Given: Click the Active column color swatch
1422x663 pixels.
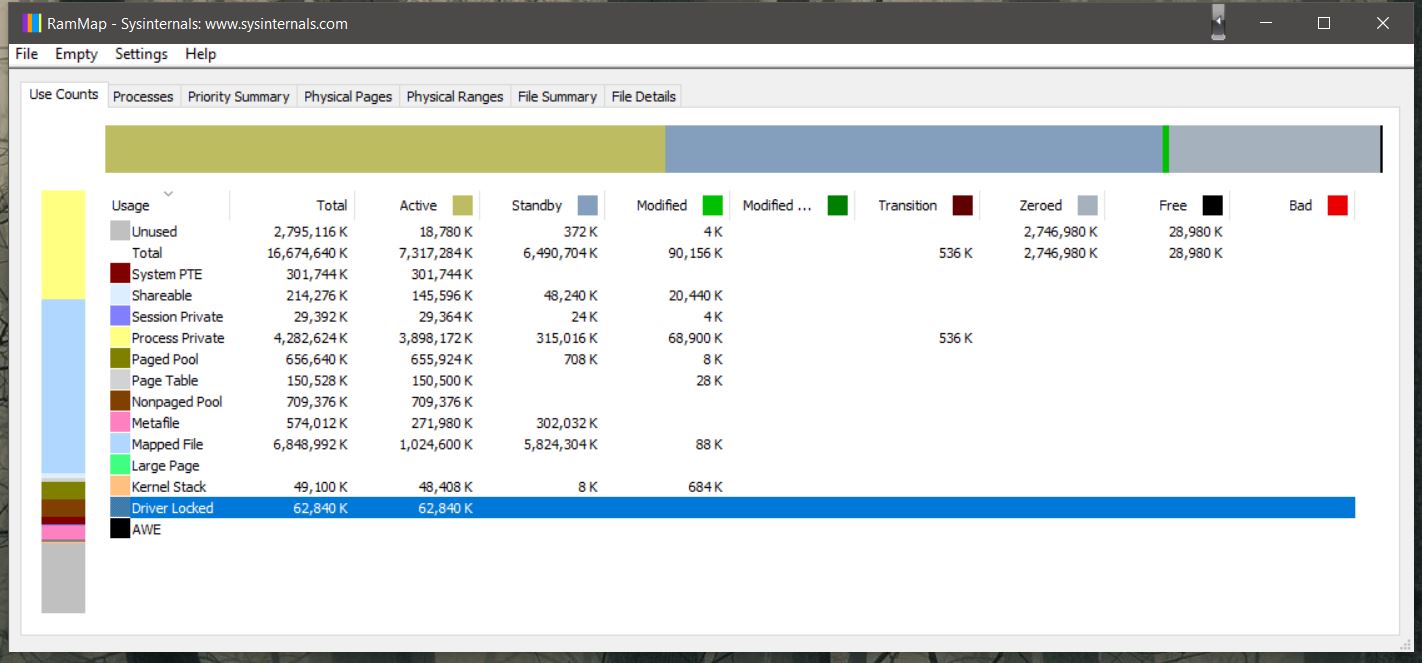Looking at the screenshot, I should (462, 205).
